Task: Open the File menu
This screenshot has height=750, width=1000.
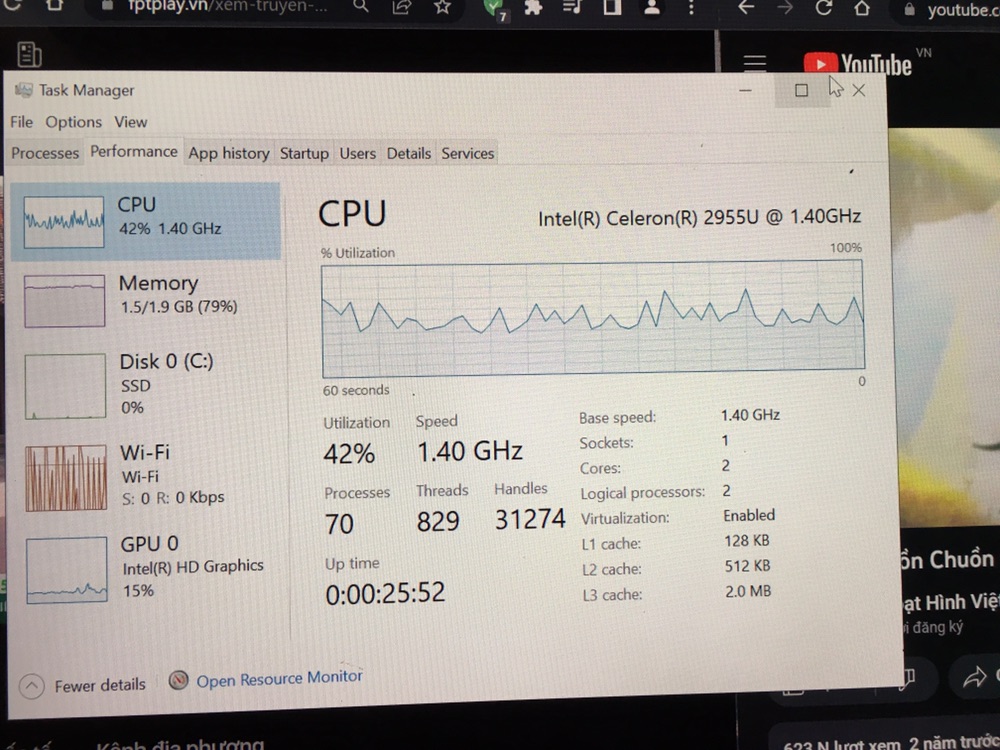Action: pyautogui.click(x=21, y=122)
